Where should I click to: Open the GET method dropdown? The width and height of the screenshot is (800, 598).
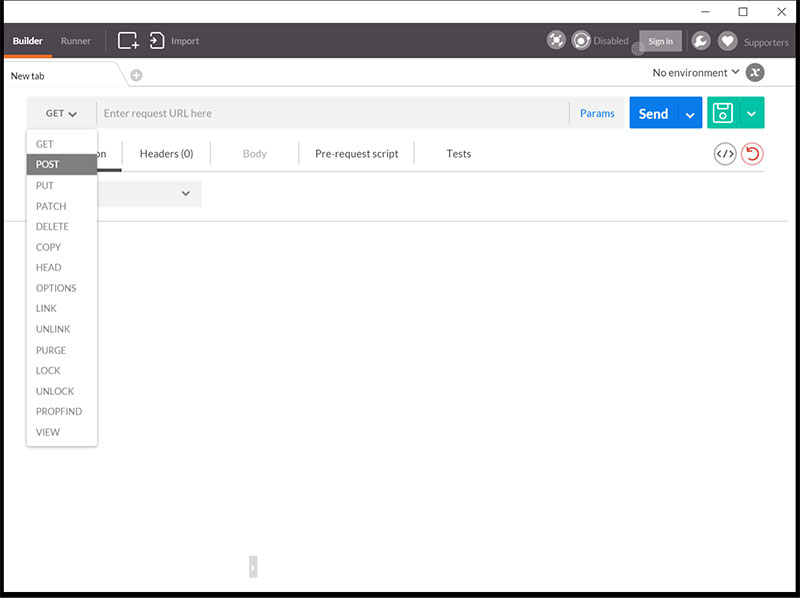coord(61,113)
